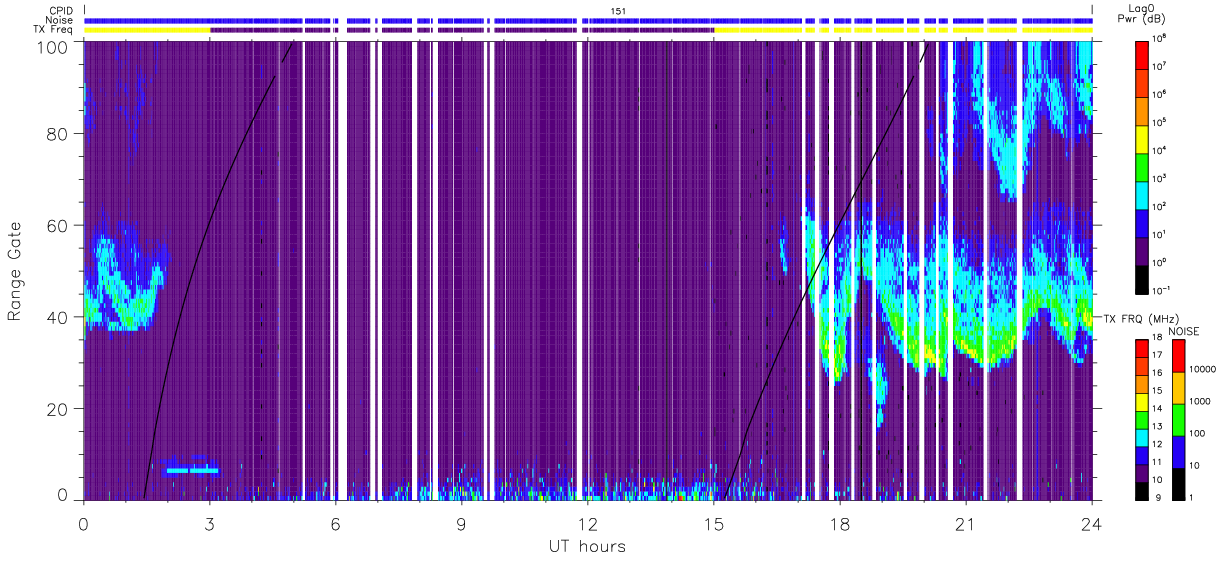Click the cyan horizontal bar near range gate 6
Viewport: 1228px width, 567px height.
point(192,470)
